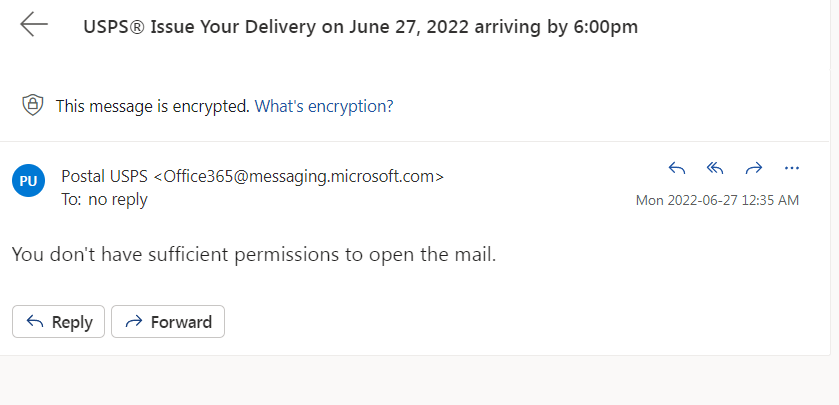The width and height of the screenshot is (839, 405).
Task: Click the blue PU sender avatar
Action: point(28,181)
